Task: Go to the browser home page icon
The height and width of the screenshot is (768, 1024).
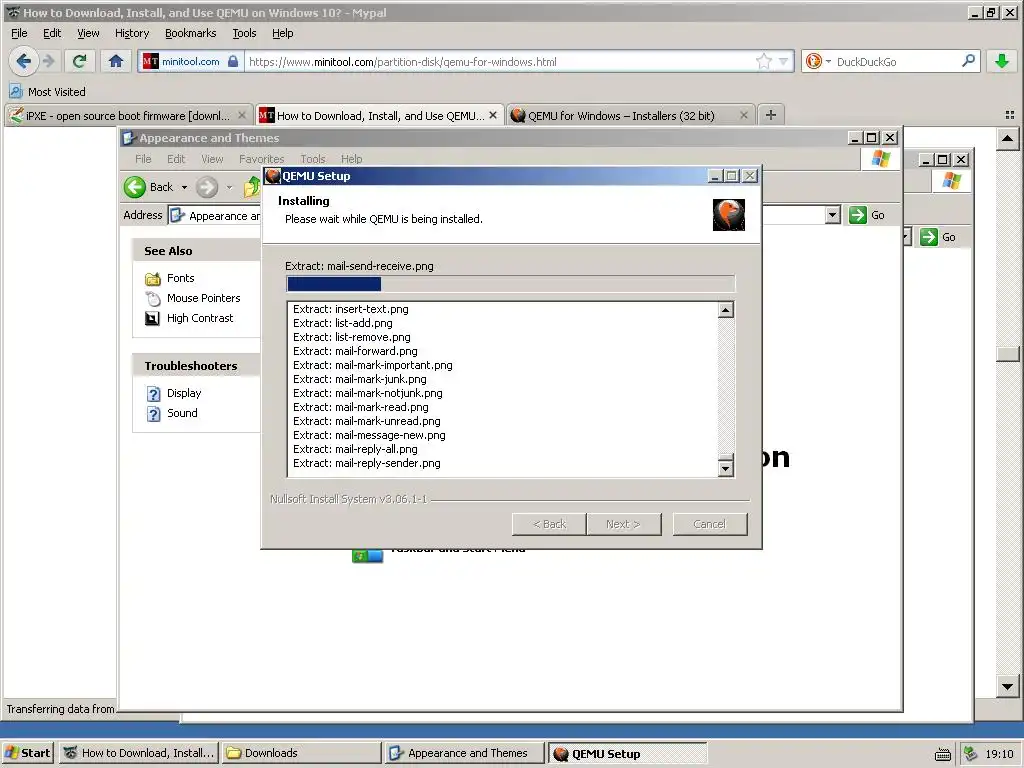Action: (x=116, y=61)
